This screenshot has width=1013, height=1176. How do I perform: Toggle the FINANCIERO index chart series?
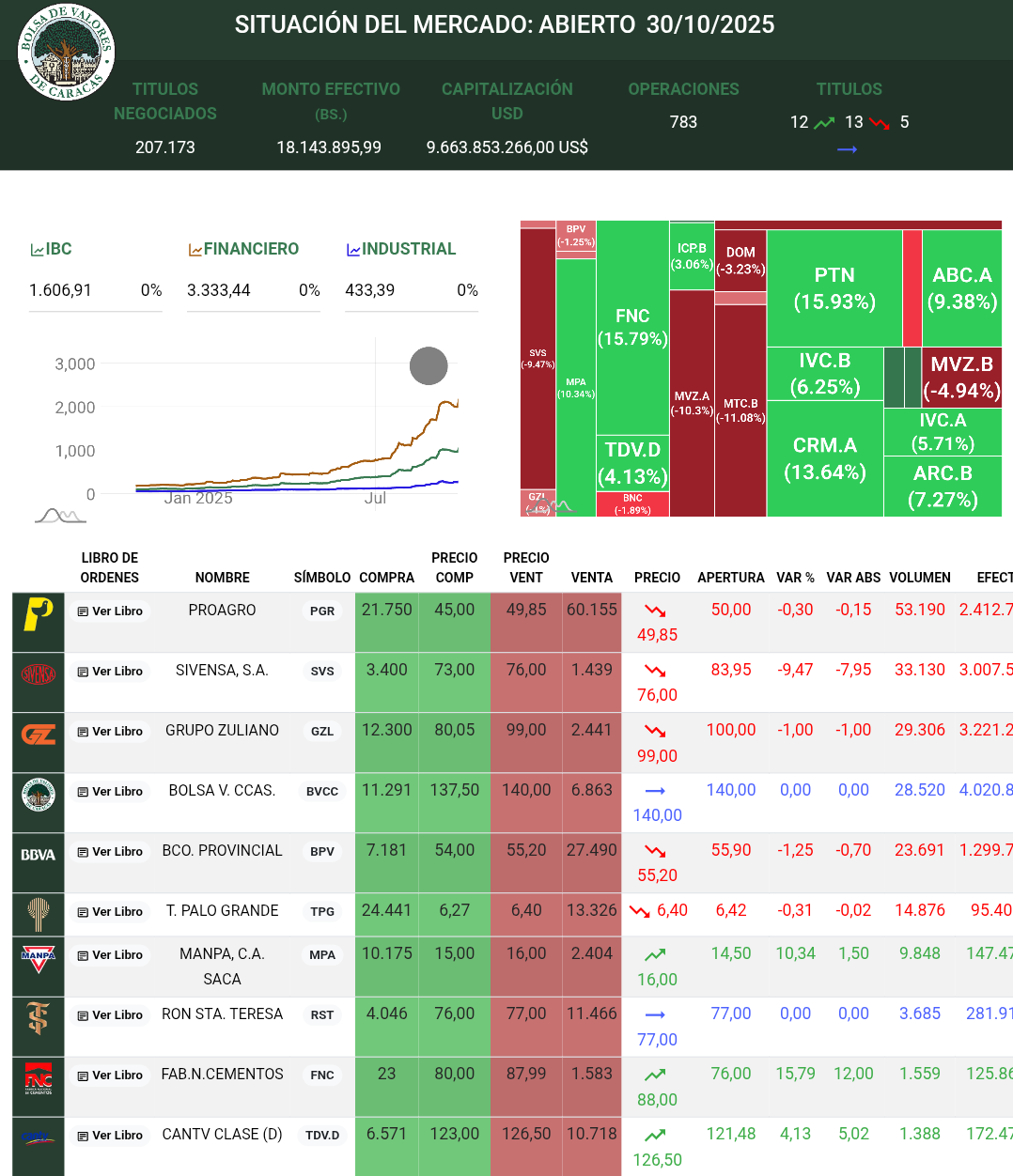pyautogui.click(x=243, y=249)
